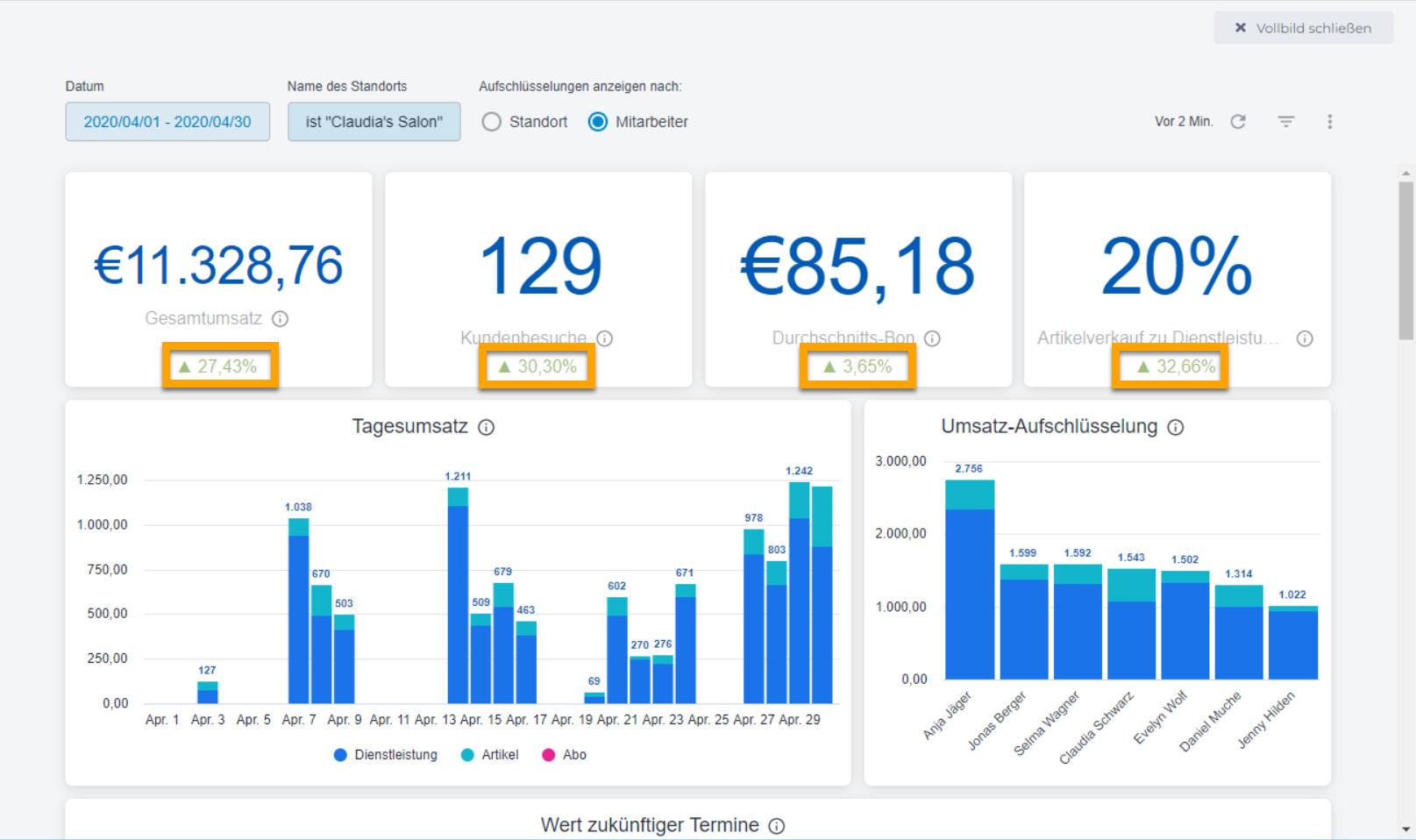Toggle Artikel series in chart legend
The width and height of the screenshot is (1416, 840).
[x=490, y=755]
